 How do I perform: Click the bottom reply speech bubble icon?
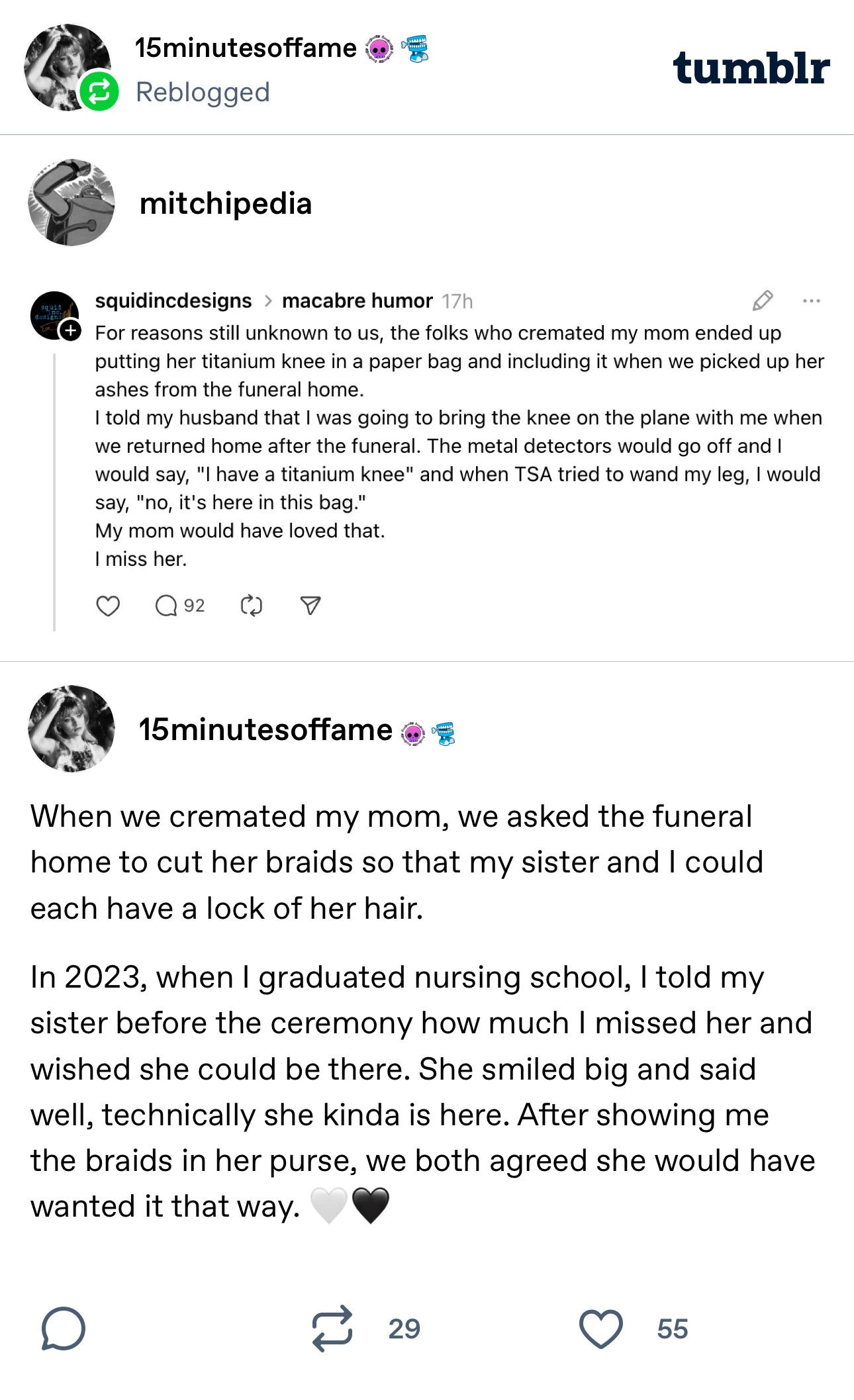point(64,1328)
